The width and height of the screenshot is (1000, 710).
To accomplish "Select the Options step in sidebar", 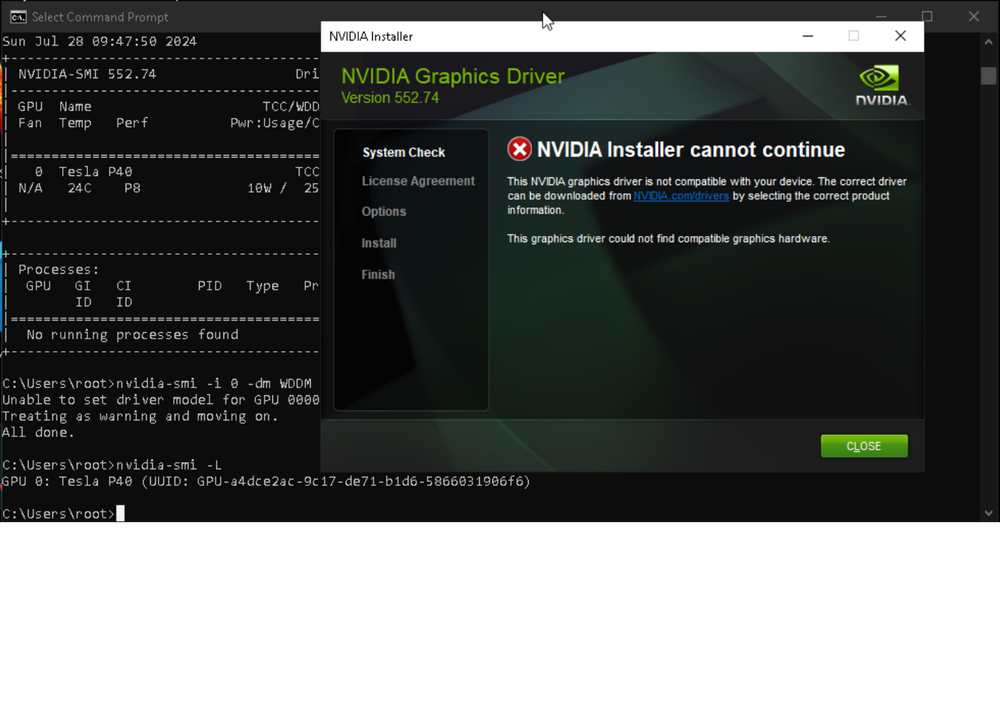I will click(383, 212).
